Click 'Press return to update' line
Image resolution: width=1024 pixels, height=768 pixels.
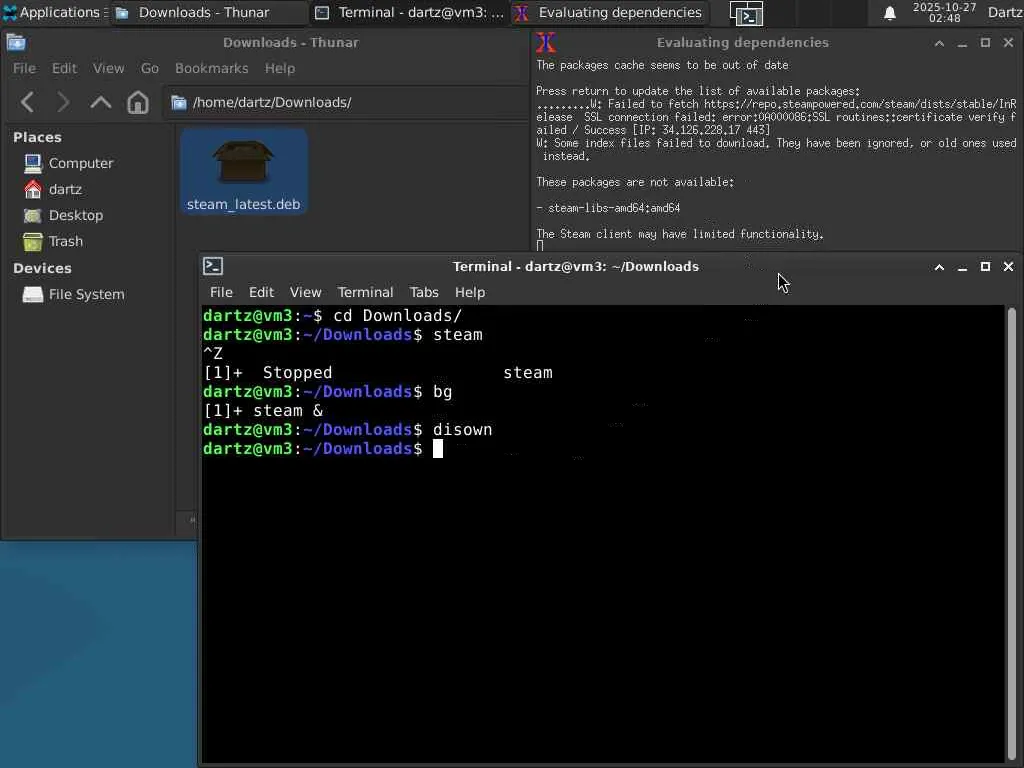pos(698,91)
